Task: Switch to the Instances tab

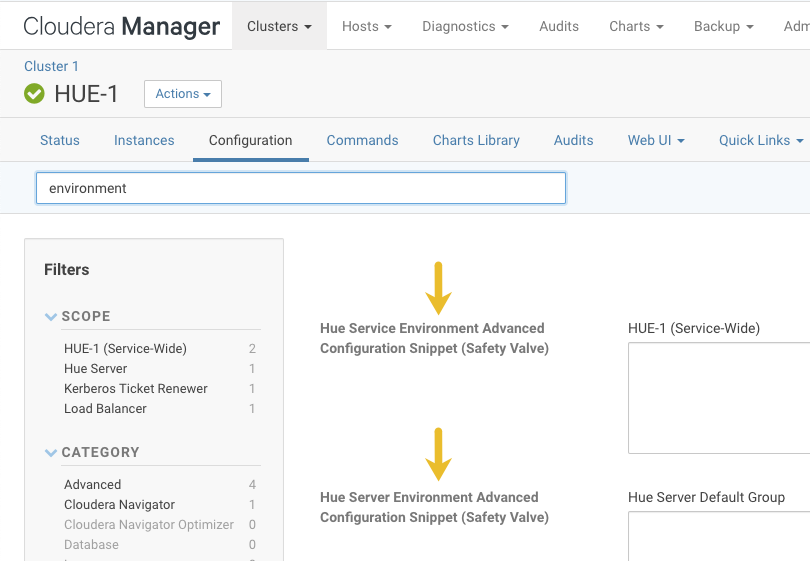Action: [x=144, y=140]
